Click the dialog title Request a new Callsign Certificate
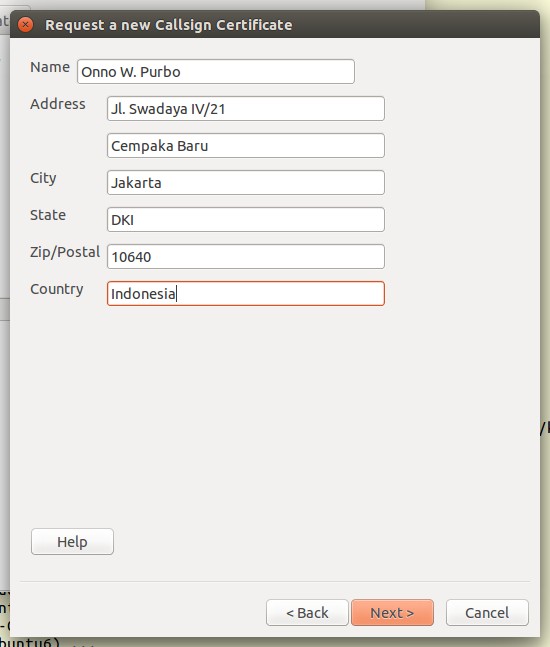The image size is (550, 647). click(x=169, y=25)
